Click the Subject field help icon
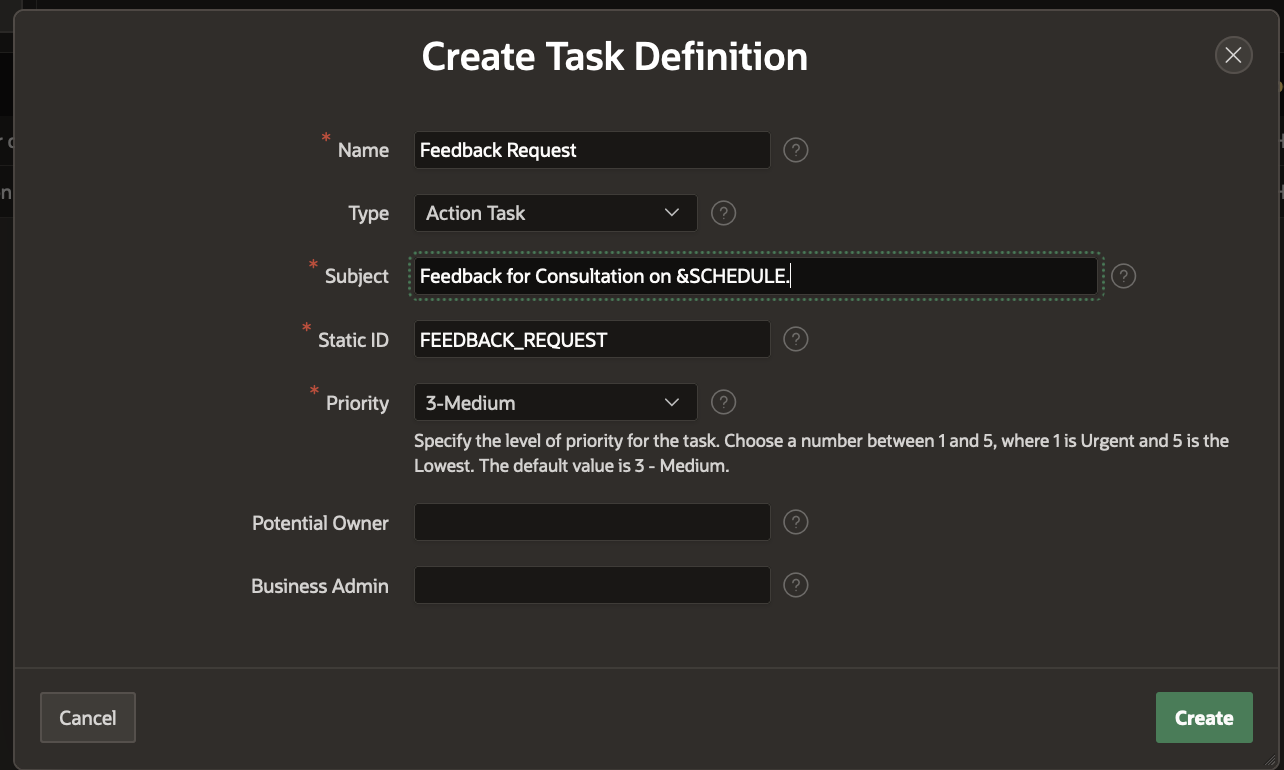Image resolution: width=1284 pixels, height=770 pixels. pos(1123,276)
